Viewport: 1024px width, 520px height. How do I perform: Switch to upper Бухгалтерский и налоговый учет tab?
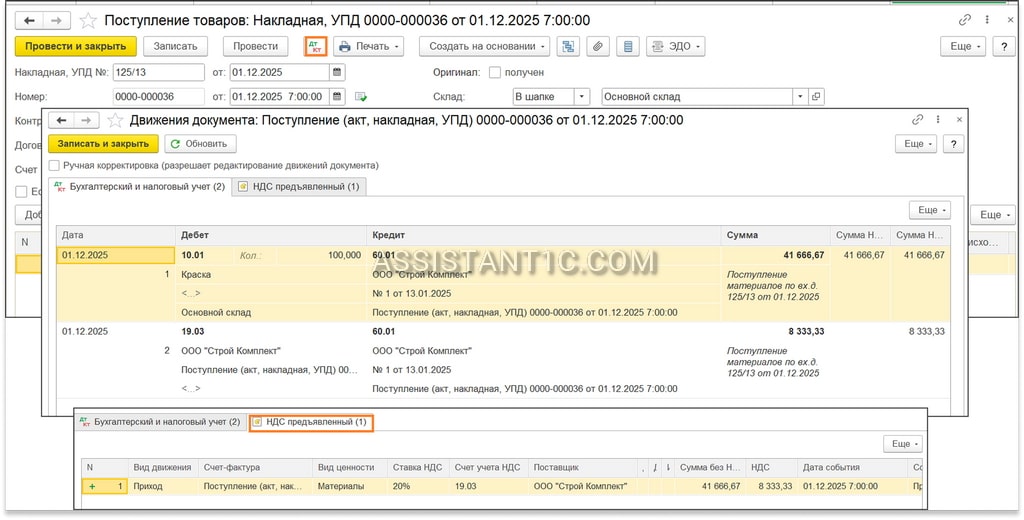click(140, 187)
